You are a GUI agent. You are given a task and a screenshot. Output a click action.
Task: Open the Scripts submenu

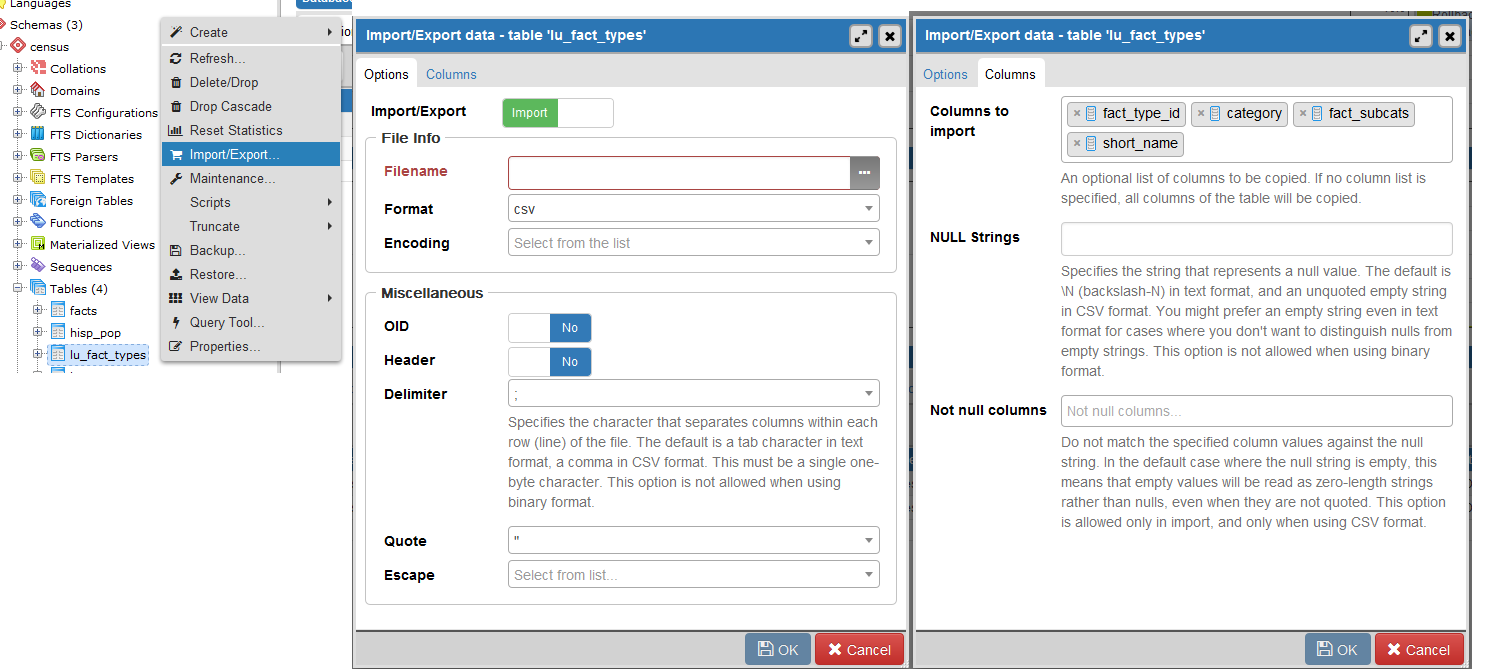point(251,202)
